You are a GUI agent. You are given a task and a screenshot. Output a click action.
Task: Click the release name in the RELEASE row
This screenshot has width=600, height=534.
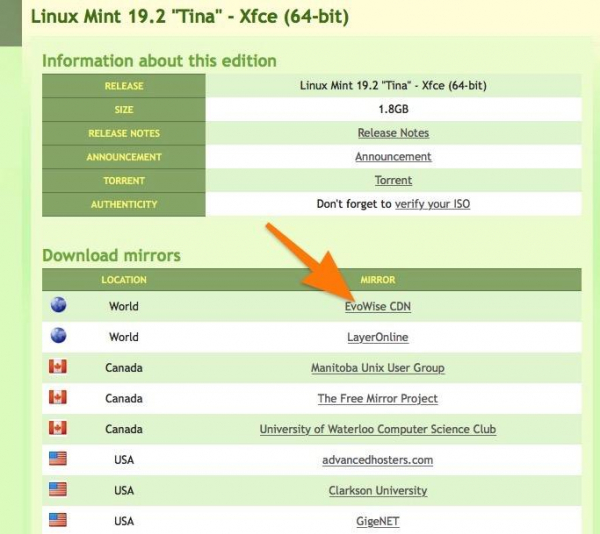(393, 85)
